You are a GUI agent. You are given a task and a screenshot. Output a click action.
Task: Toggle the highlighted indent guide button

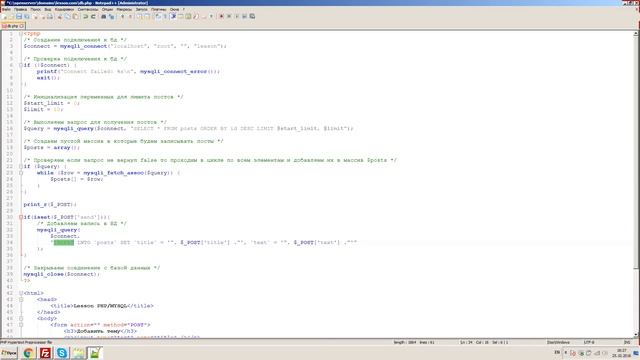[x=173, y=16]
